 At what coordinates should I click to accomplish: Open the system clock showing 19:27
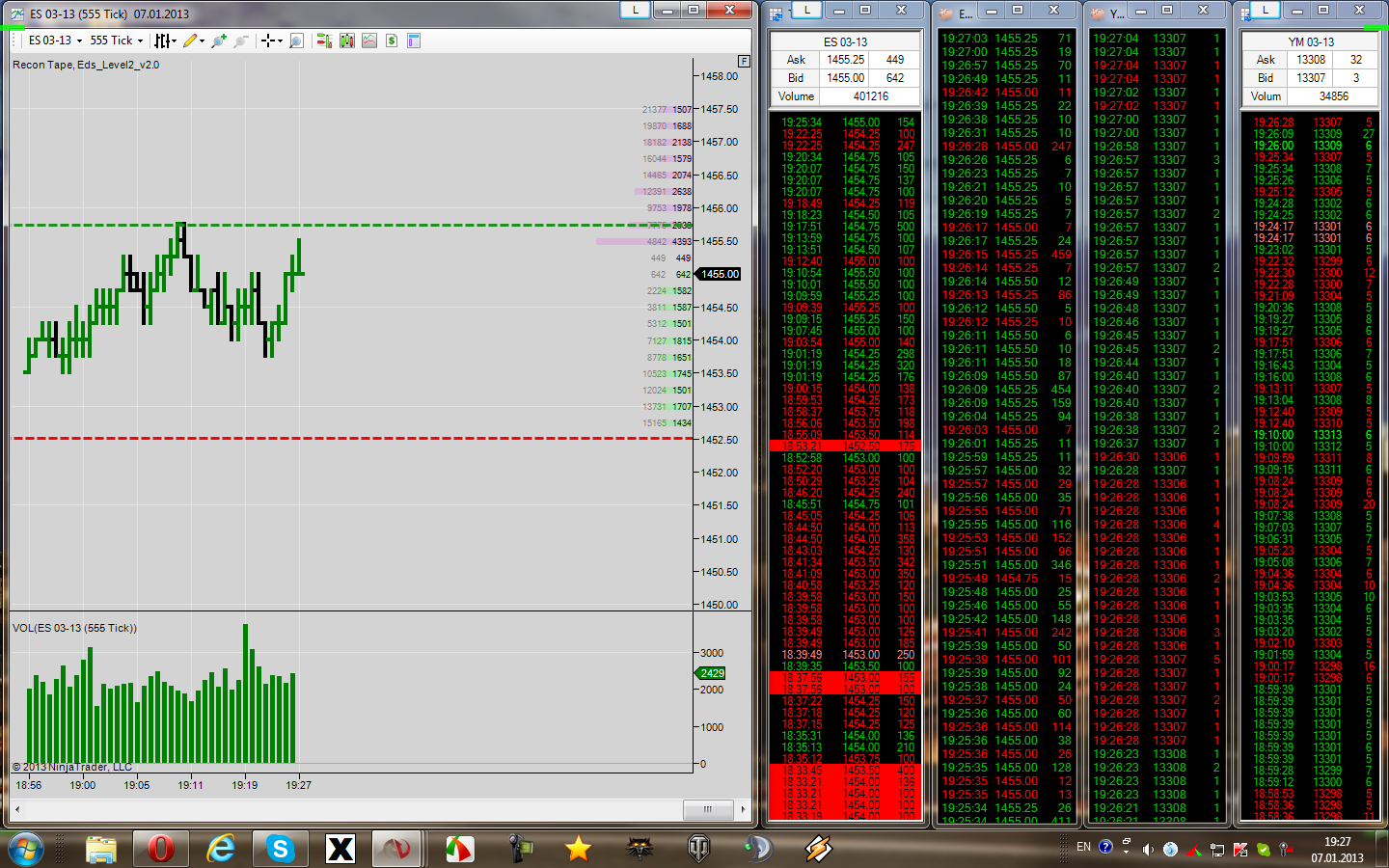click(1337, 850)
